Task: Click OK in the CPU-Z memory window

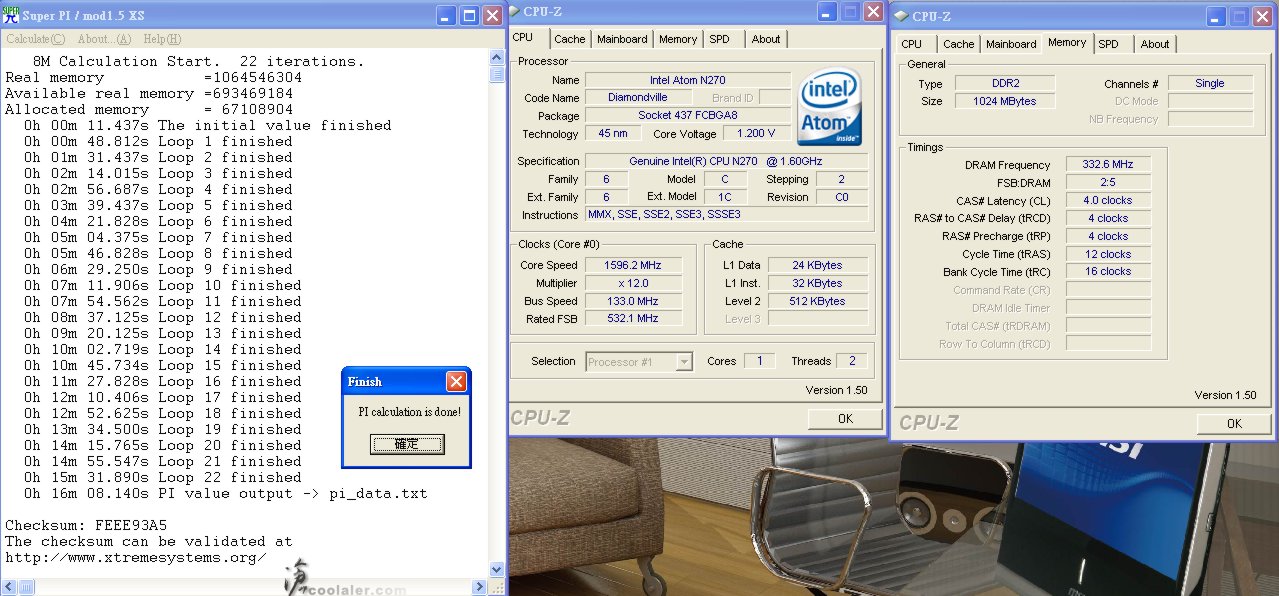Action: (1234, 423)
